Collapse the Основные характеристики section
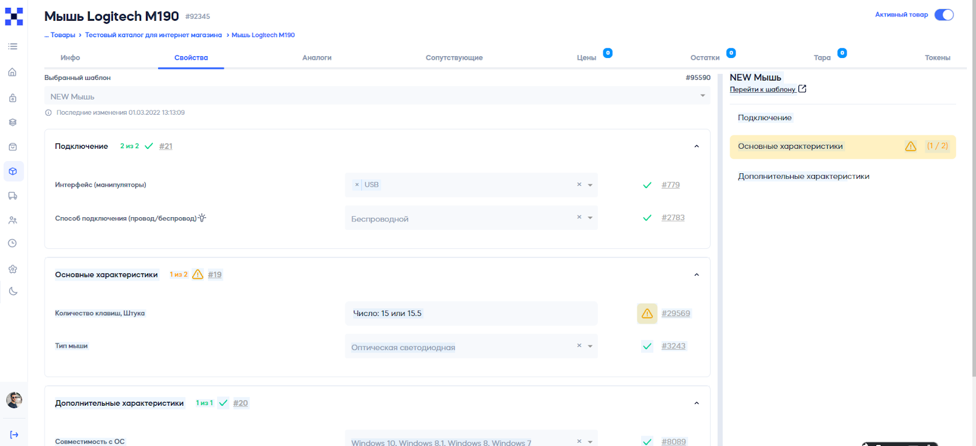976x446 pixels. coord(697,274)
